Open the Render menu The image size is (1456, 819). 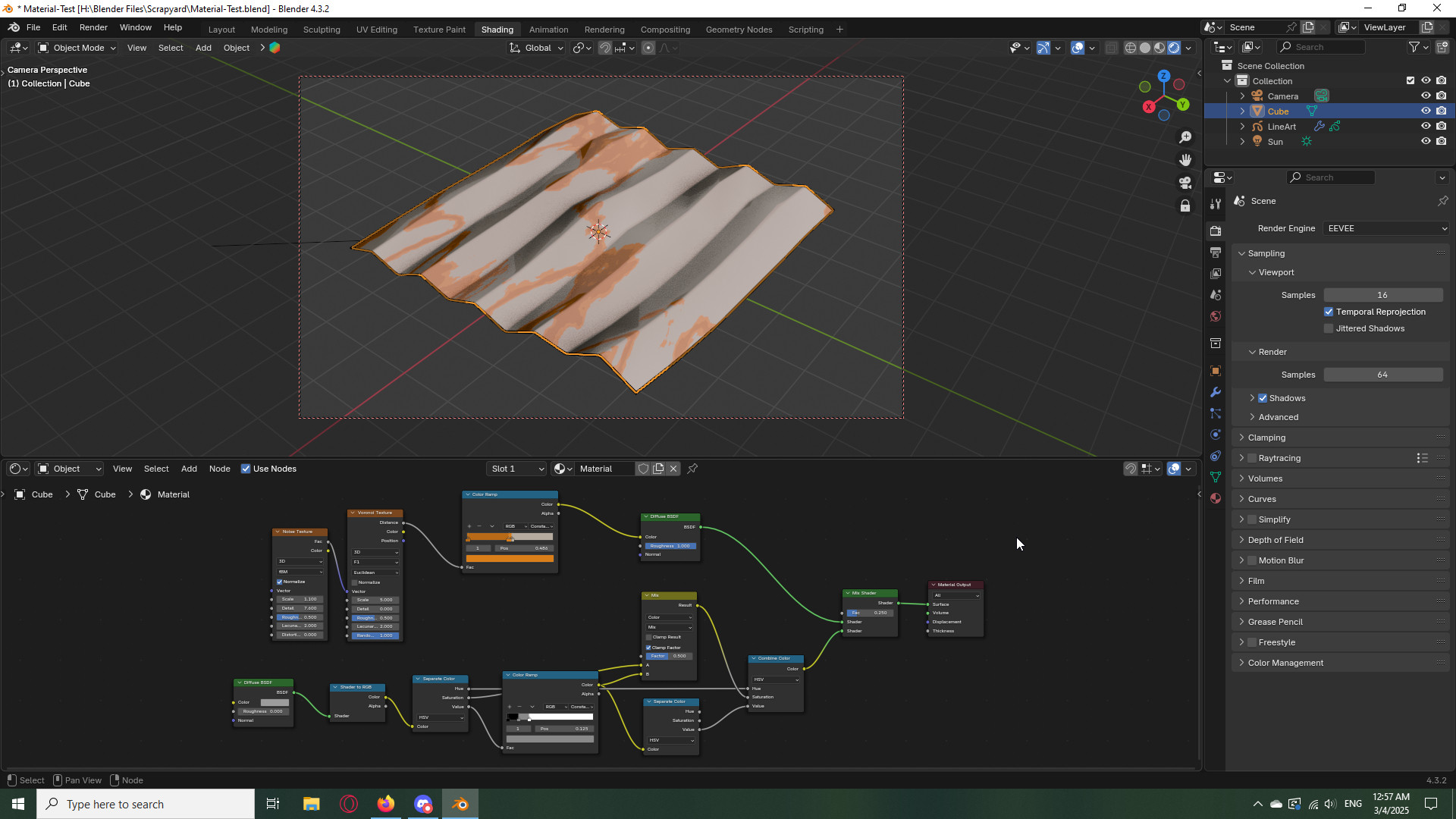[x=93, y=27]
